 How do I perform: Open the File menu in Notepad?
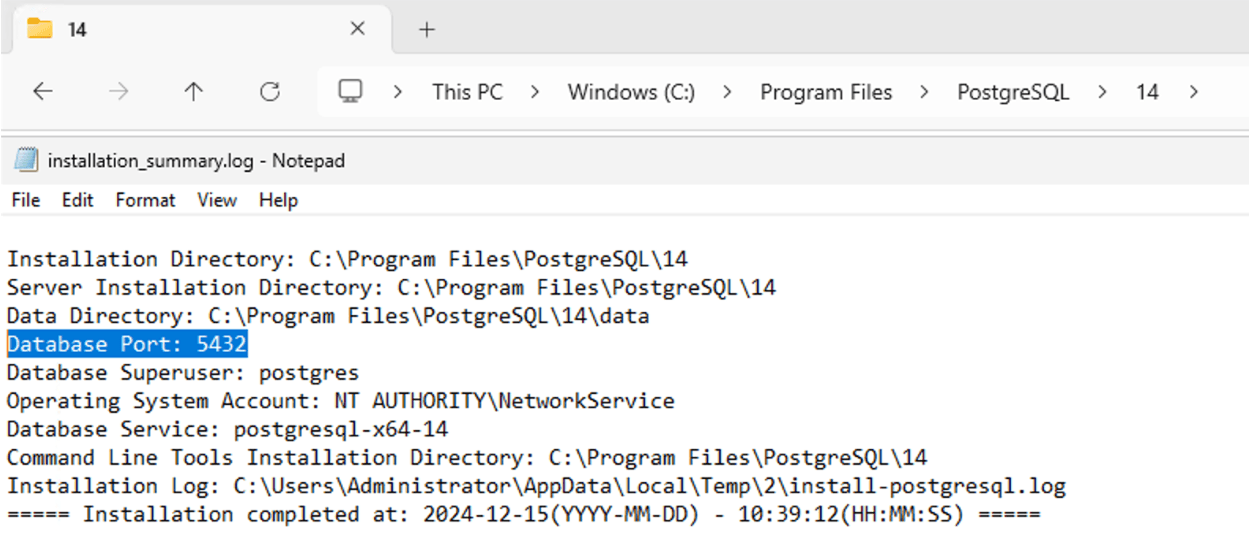pyautogui.click(x=26, y=200)
